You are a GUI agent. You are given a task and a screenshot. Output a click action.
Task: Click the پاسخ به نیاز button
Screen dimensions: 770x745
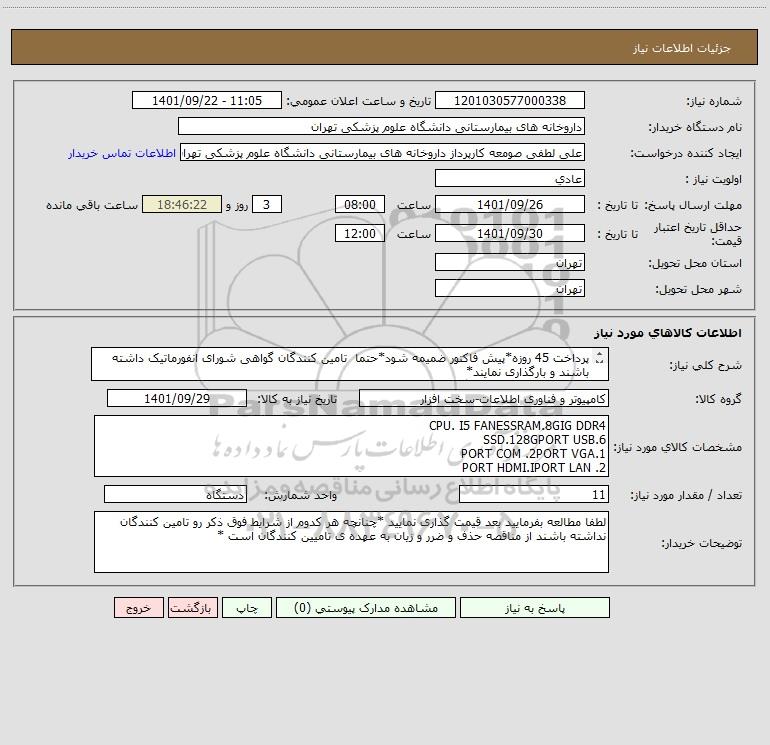tap(535, 607)
